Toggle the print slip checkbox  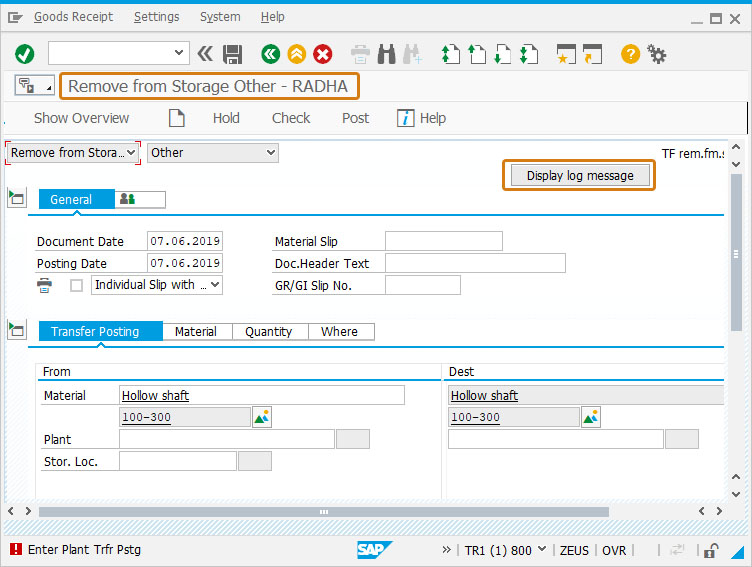[76, 285]
